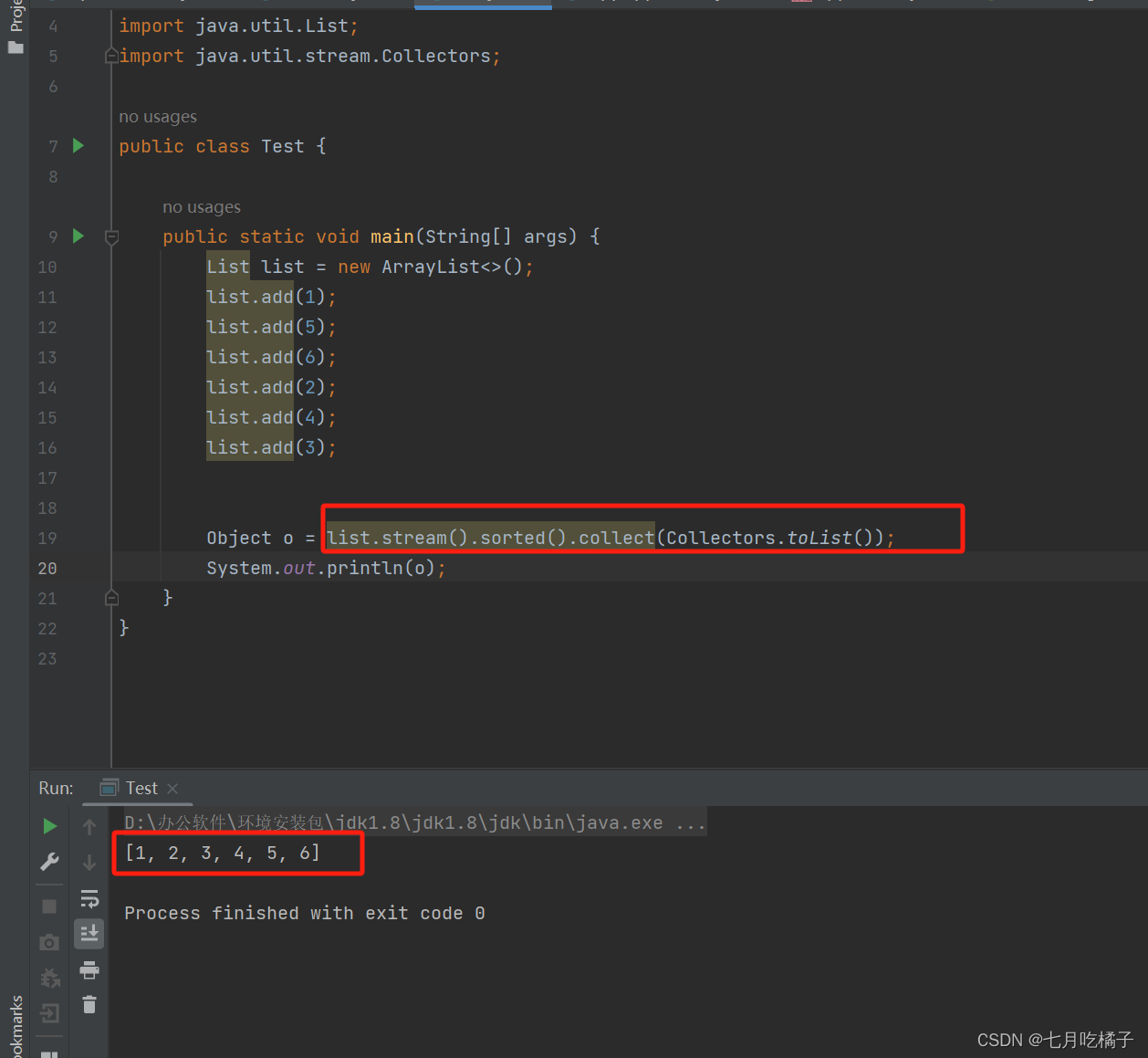The height and width of the screenshot is (1058, 1148).
Task: Click 'import java.util.stream.Collectors;' line
Action: tap(309, 57)
